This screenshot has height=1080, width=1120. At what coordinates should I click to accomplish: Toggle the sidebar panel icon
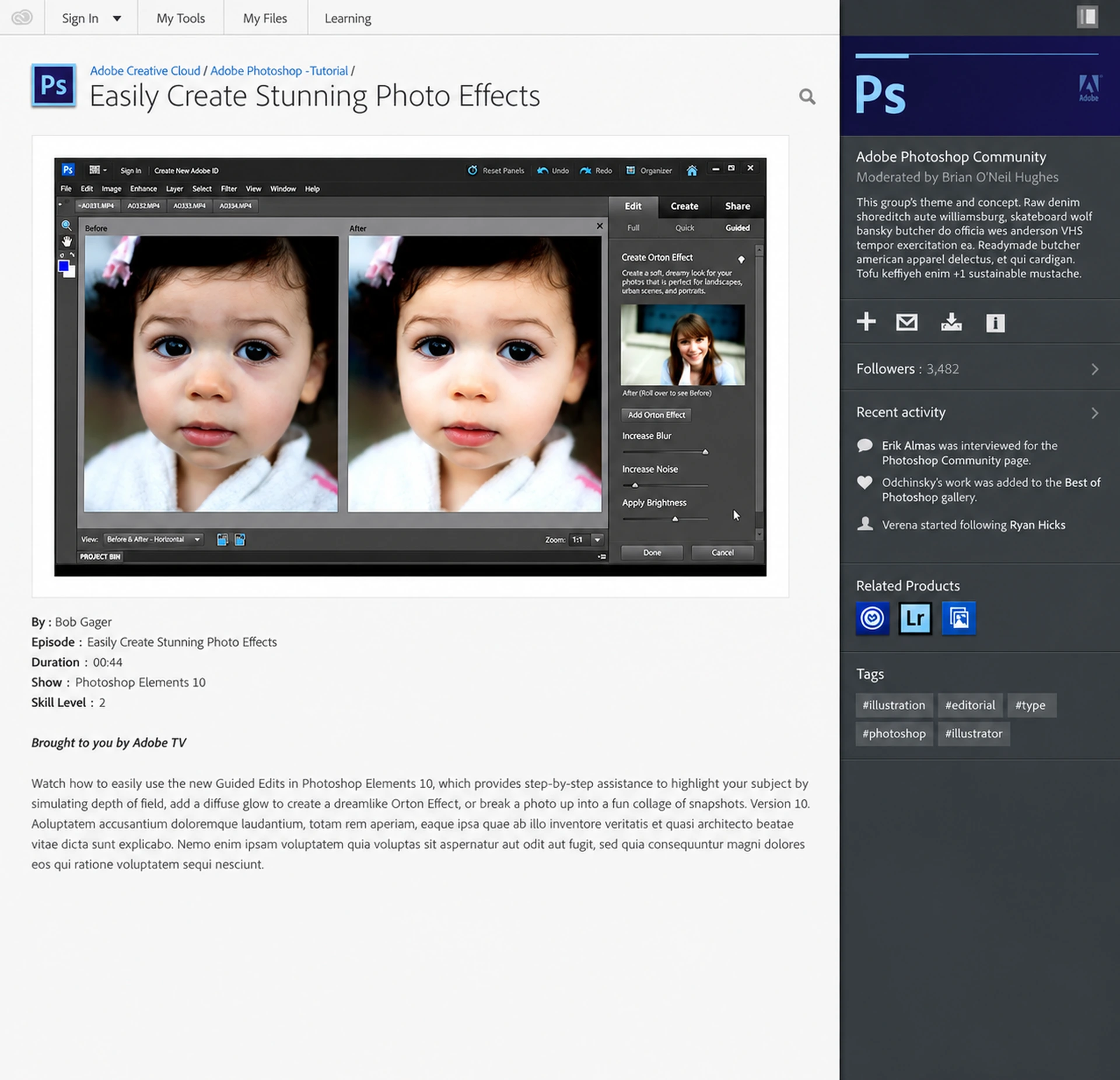tap(1087, 16)
